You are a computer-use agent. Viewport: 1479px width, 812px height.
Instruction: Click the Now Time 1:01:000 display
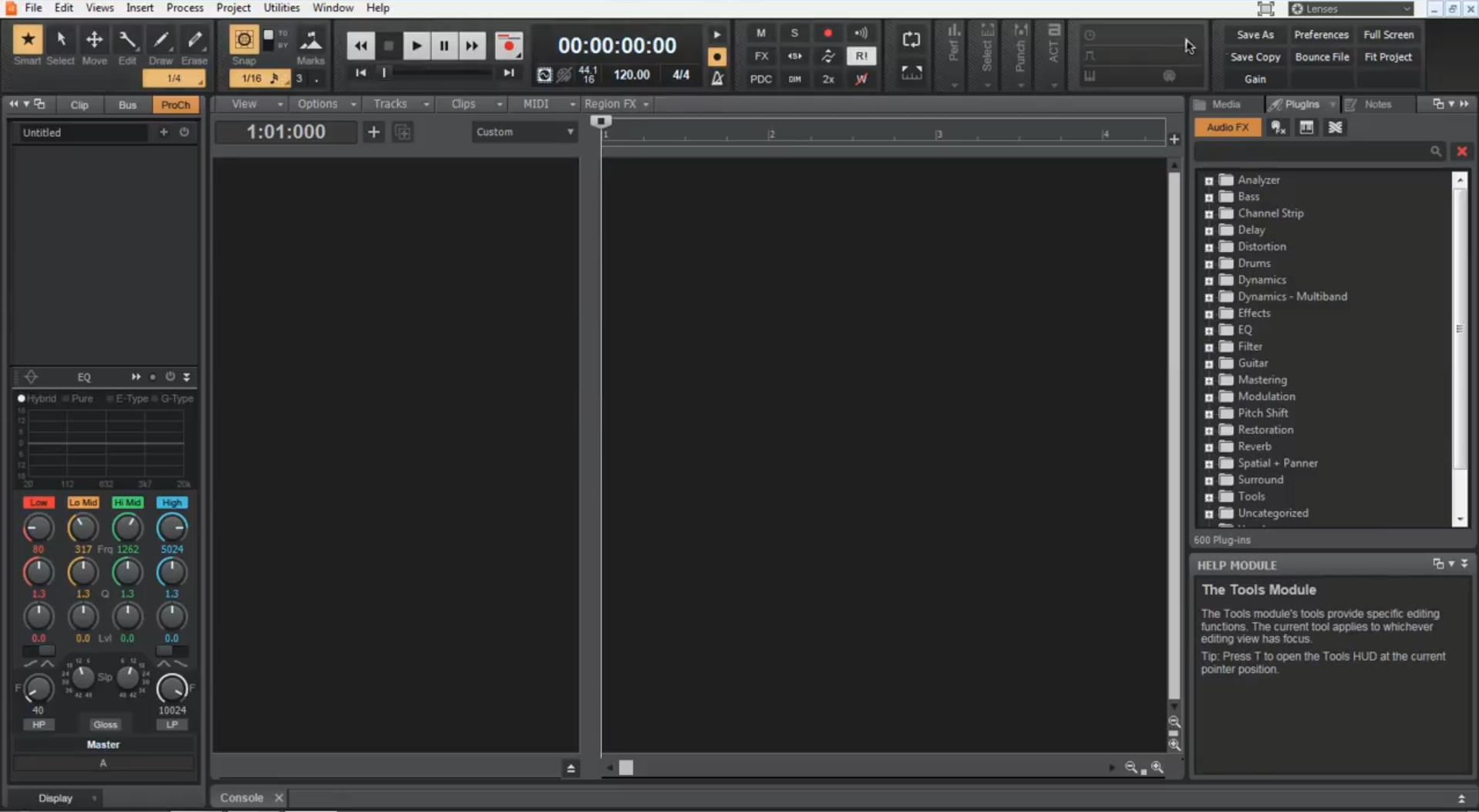tap(286, 132)
